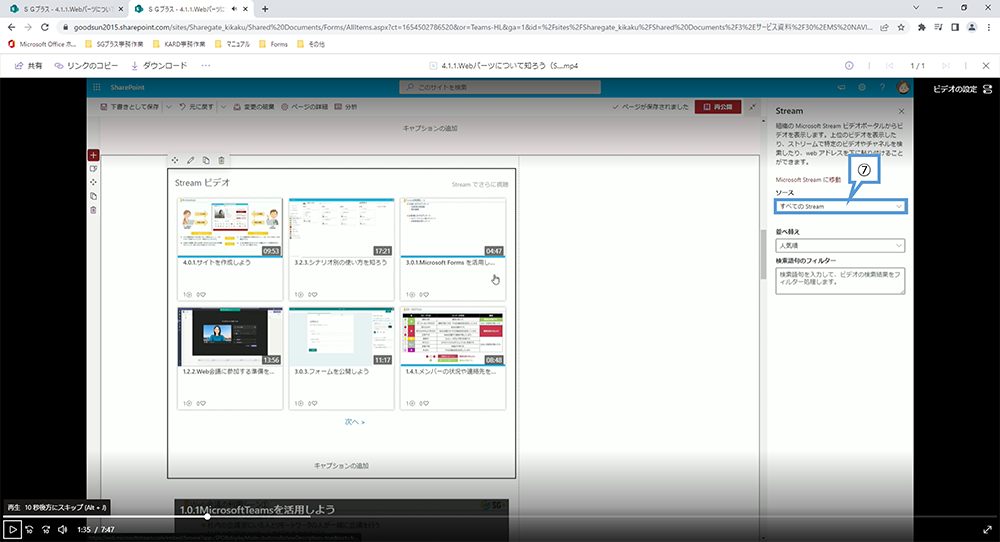The height and width of the screenshot is (542, 1000).
Task: Open the more options ellipsis menu
Action: tap(205, 66)
